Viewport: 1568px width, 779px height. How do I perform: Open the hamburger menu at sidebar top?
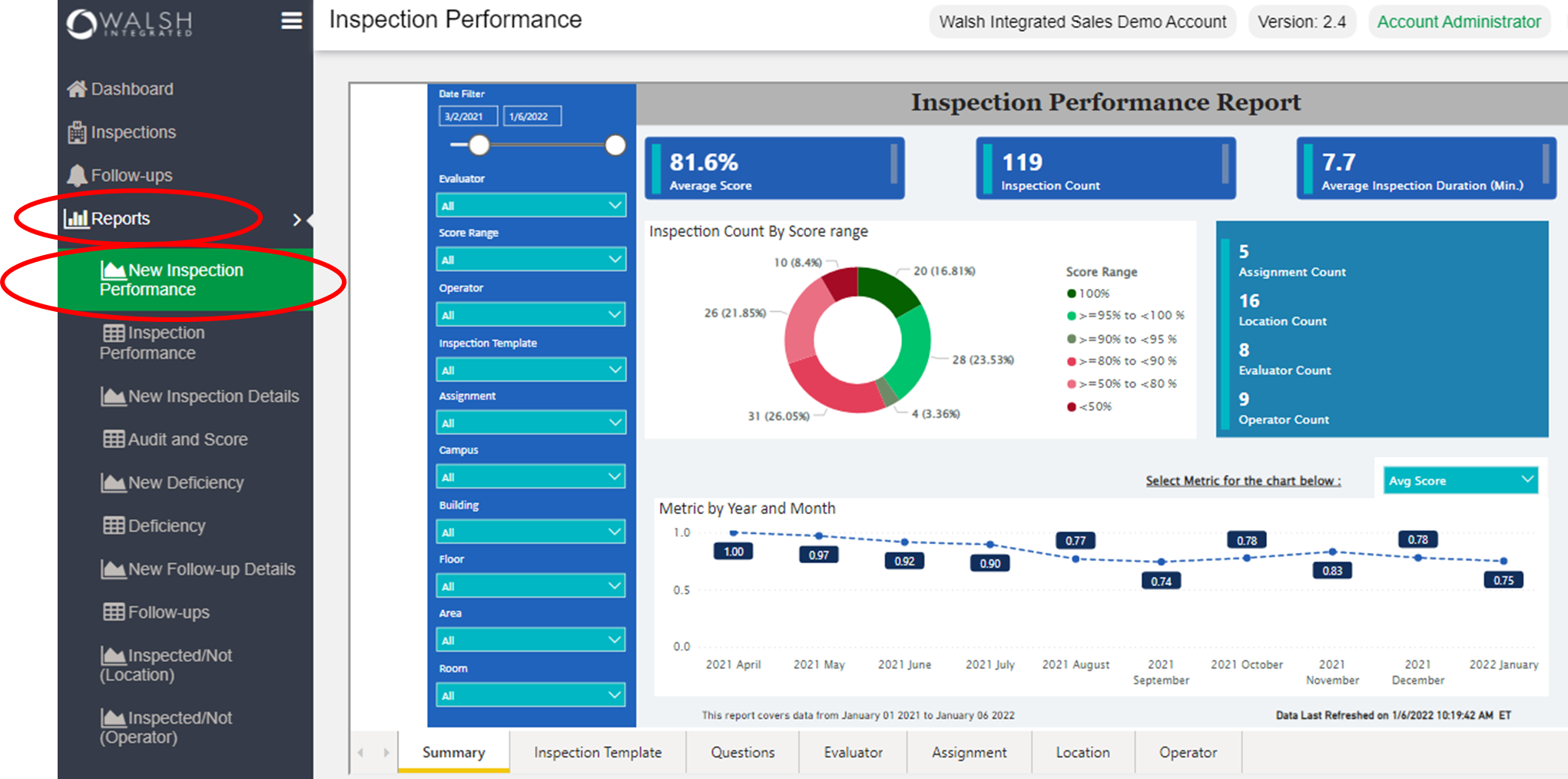[291, 21]
